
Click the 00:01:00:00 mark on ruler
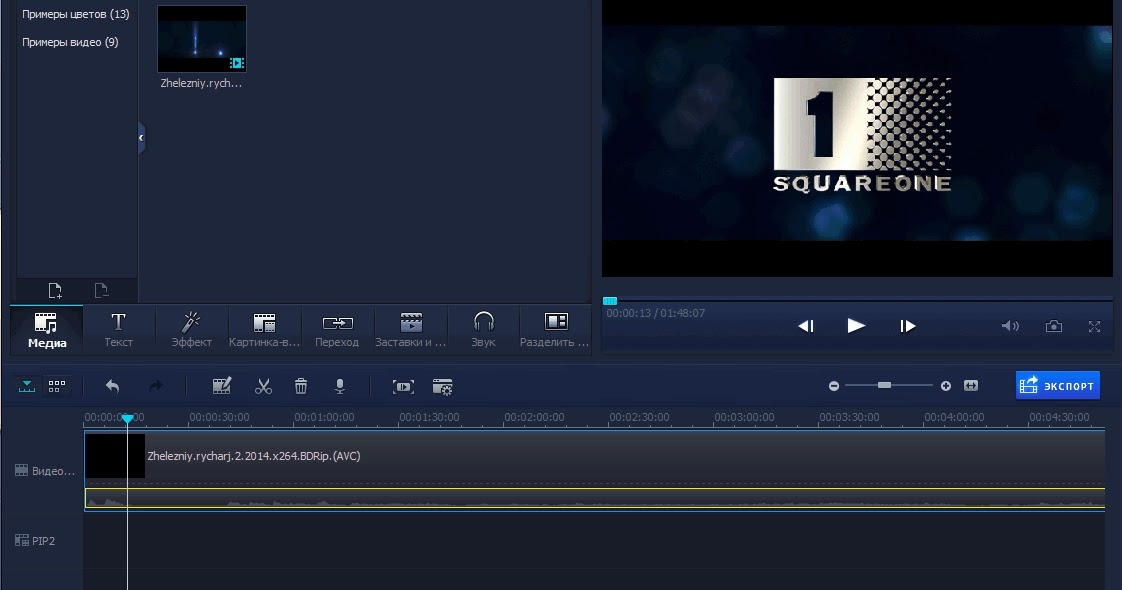click(x=324, y=417)
